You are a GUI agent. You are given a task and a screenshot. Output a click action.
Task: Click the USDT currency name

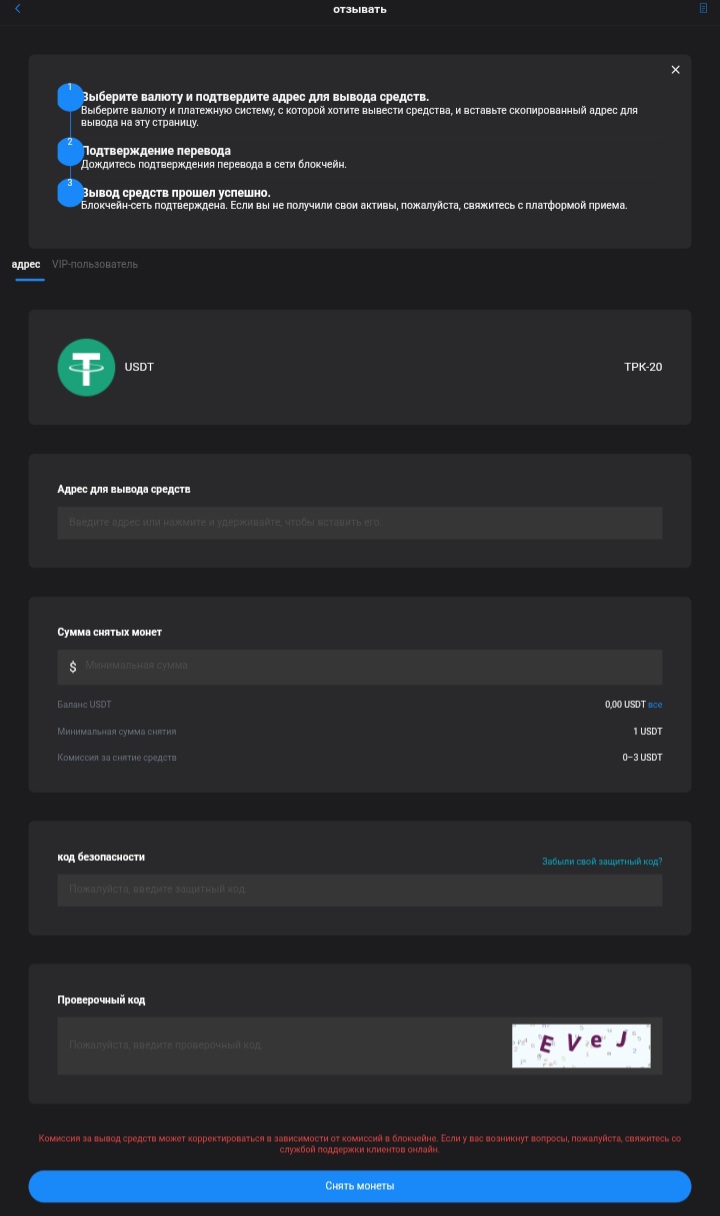pos(140,367)
